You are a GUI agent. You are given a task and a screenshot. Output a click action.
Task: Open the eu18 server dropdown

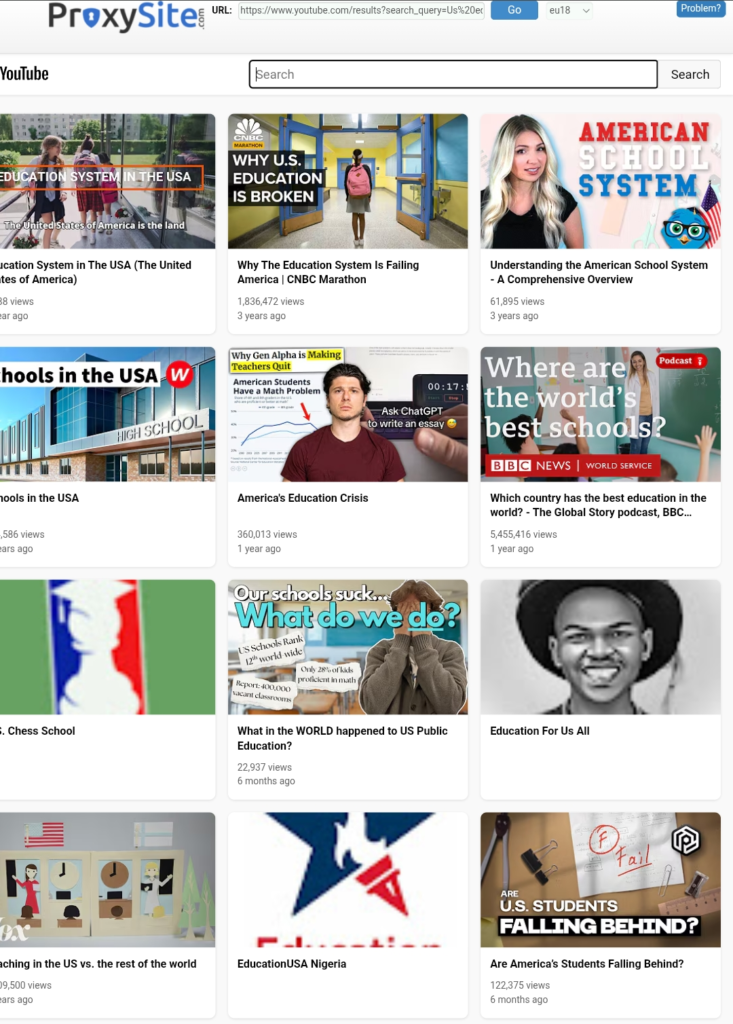(569, 10)
